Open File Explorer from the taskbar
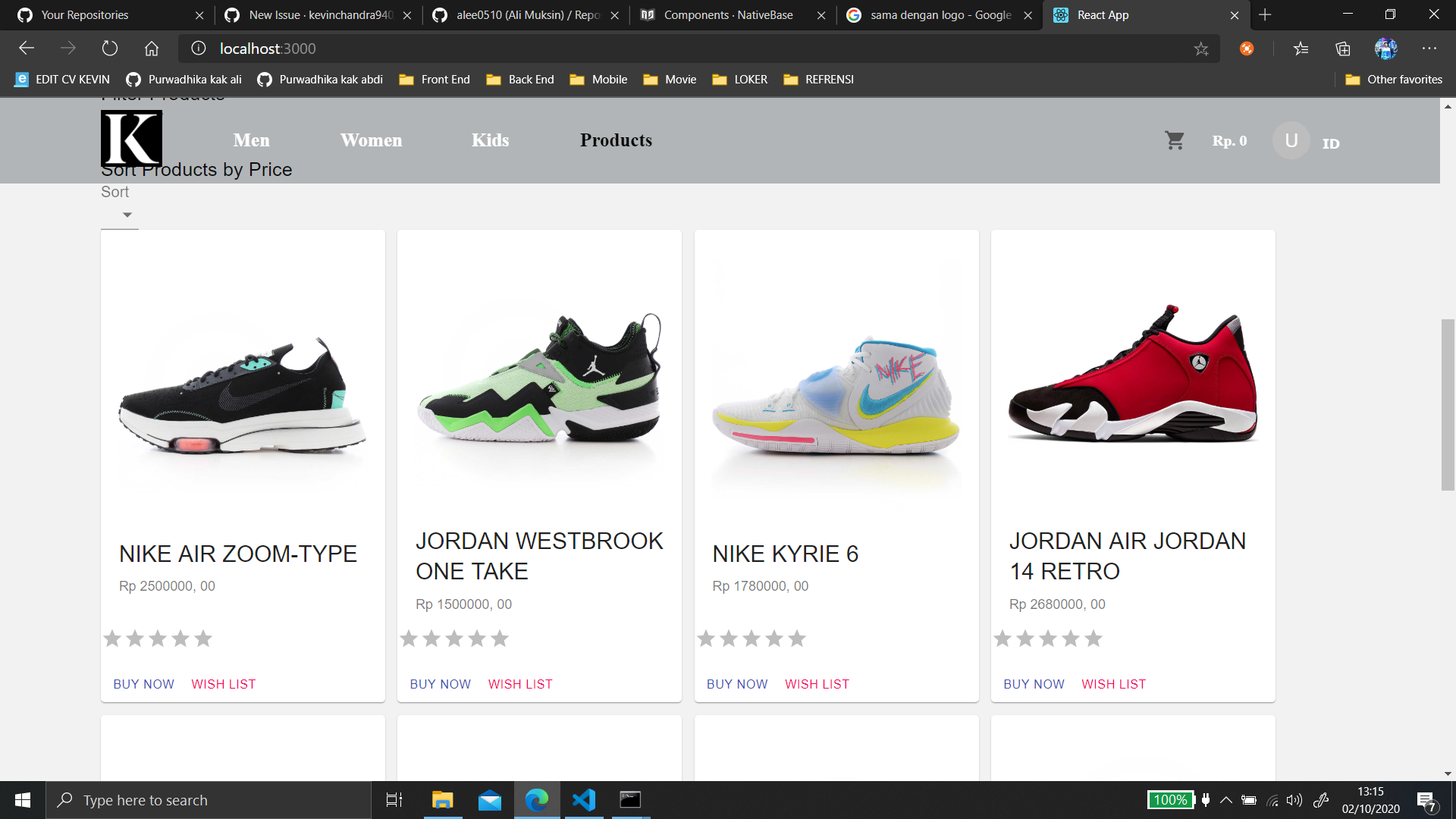This screenshot has width=1456, height=819. pos(443,800)
